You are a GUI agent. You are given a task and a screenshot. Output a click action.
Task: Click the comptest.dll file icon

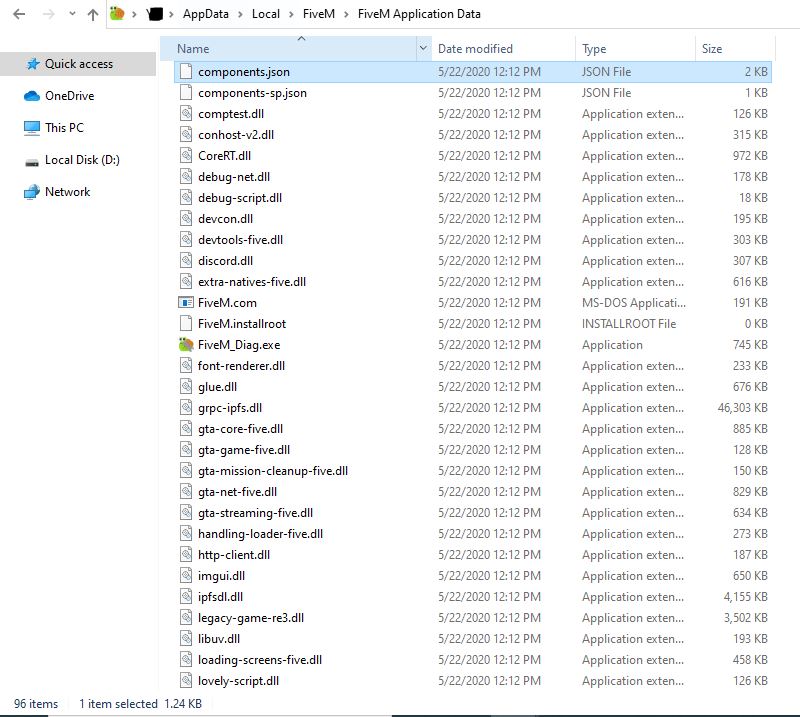(186, 114)
